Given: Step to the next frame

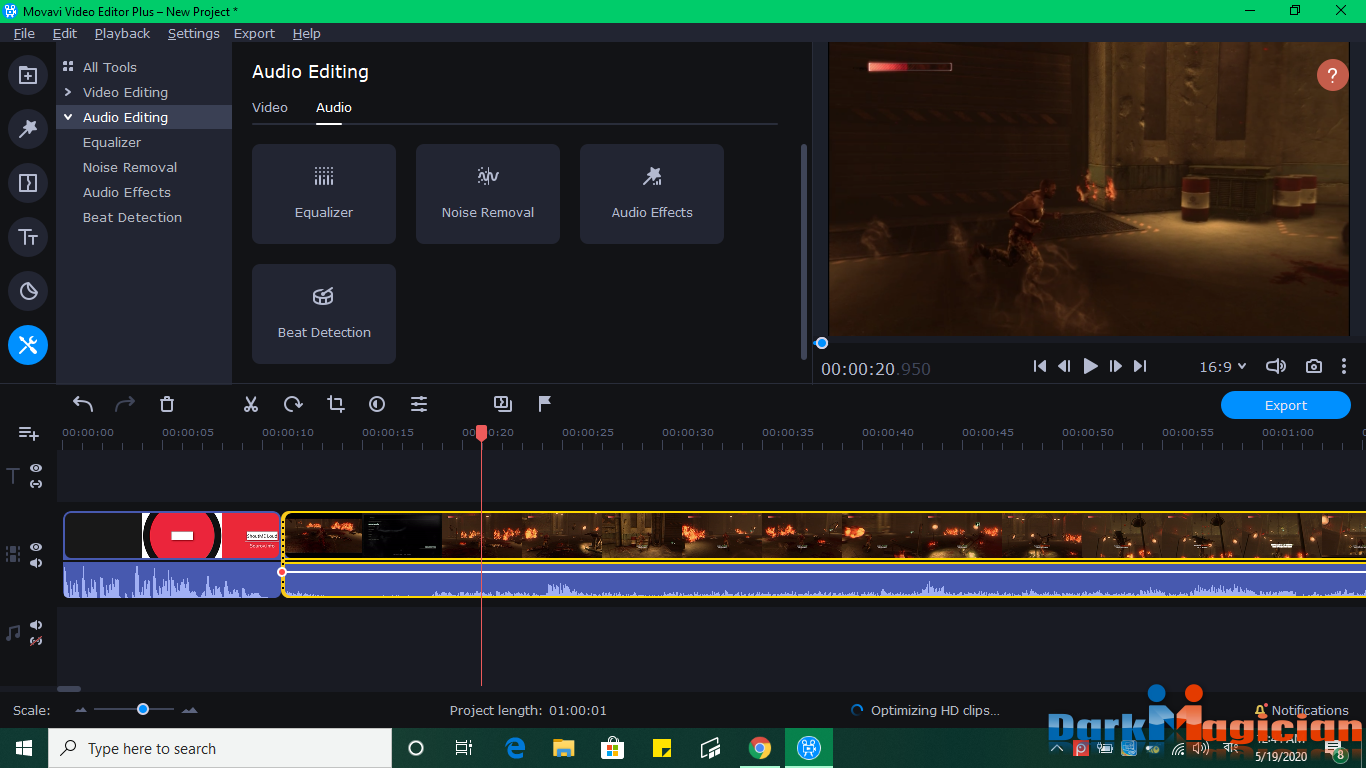Looking at the screenshot, I should tap(1115, 367).
